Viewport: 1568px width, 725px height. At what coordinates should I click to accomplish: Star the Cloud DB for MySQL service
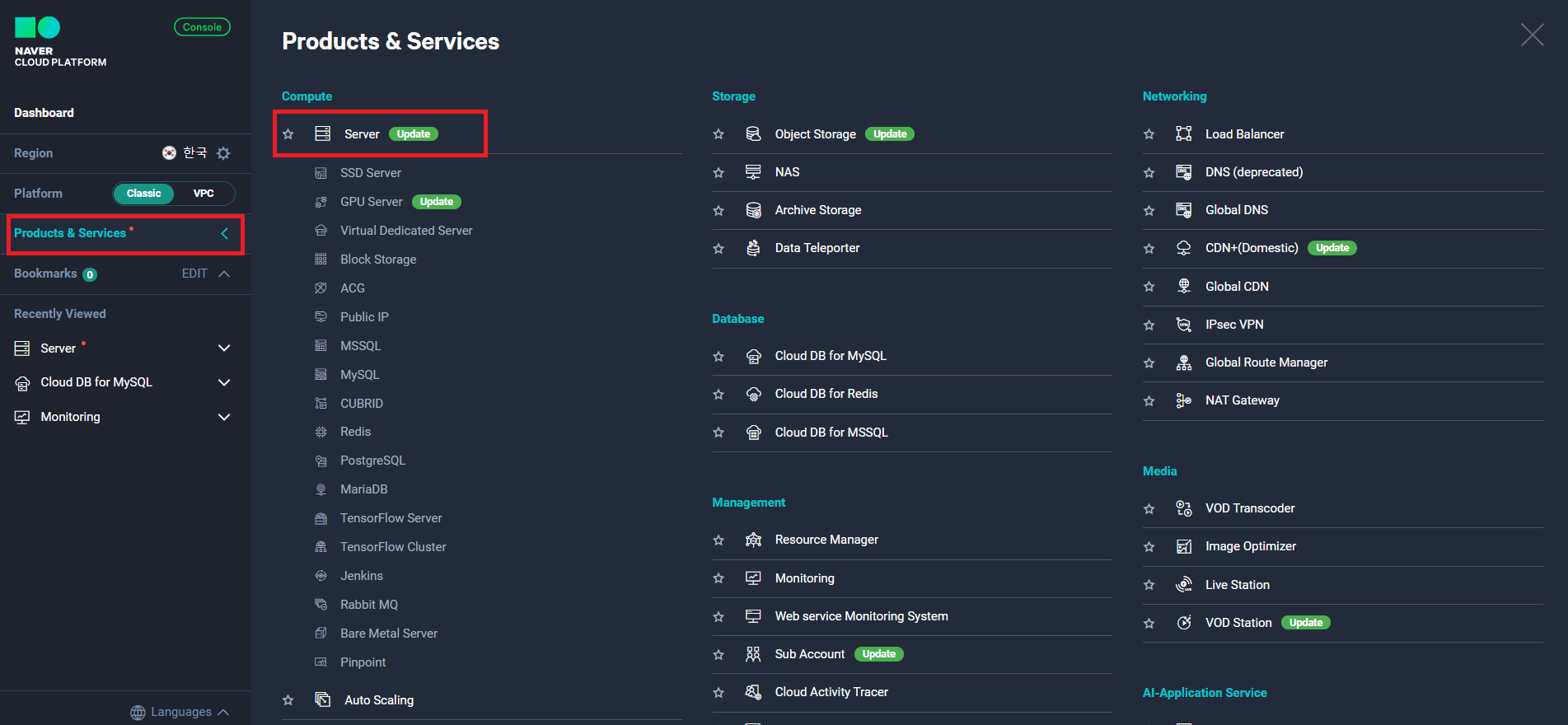click(718, 357)
